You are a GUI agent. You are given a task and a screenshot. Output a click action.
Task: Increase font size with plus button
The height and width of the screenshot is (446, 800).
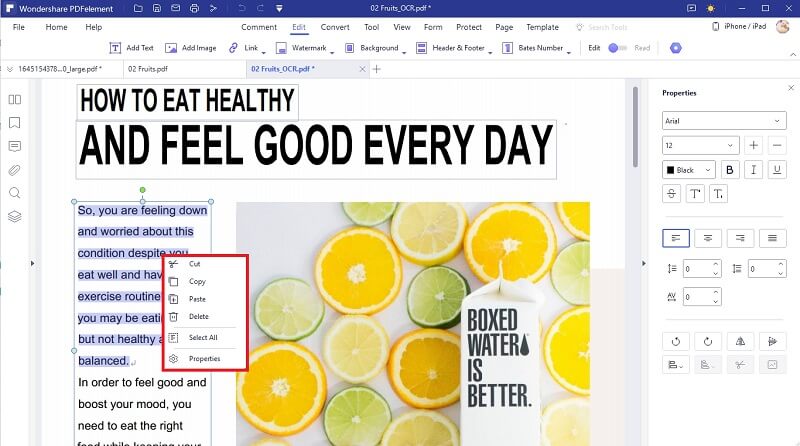click(x=753, y=145)
